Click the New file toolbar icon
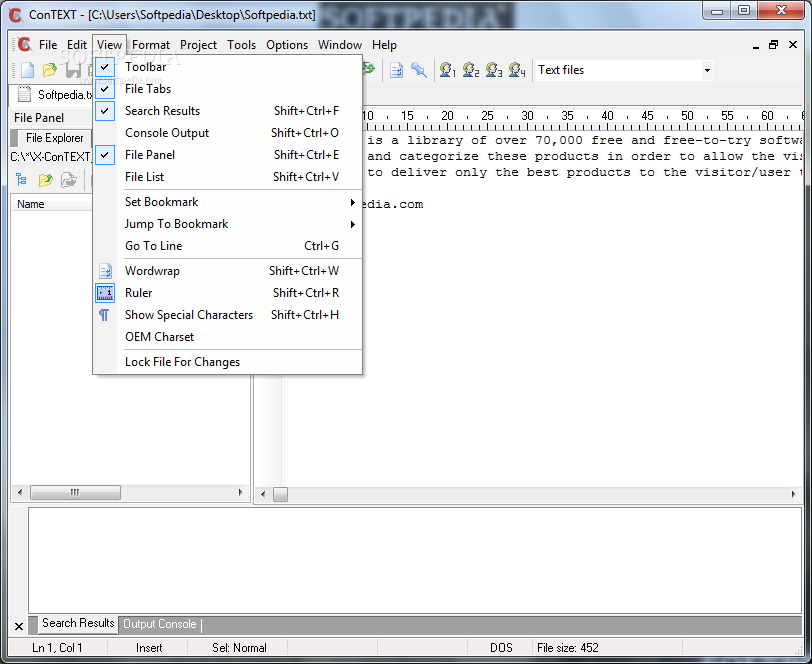This screenshot has height=664, width=812. click(27, 70)
